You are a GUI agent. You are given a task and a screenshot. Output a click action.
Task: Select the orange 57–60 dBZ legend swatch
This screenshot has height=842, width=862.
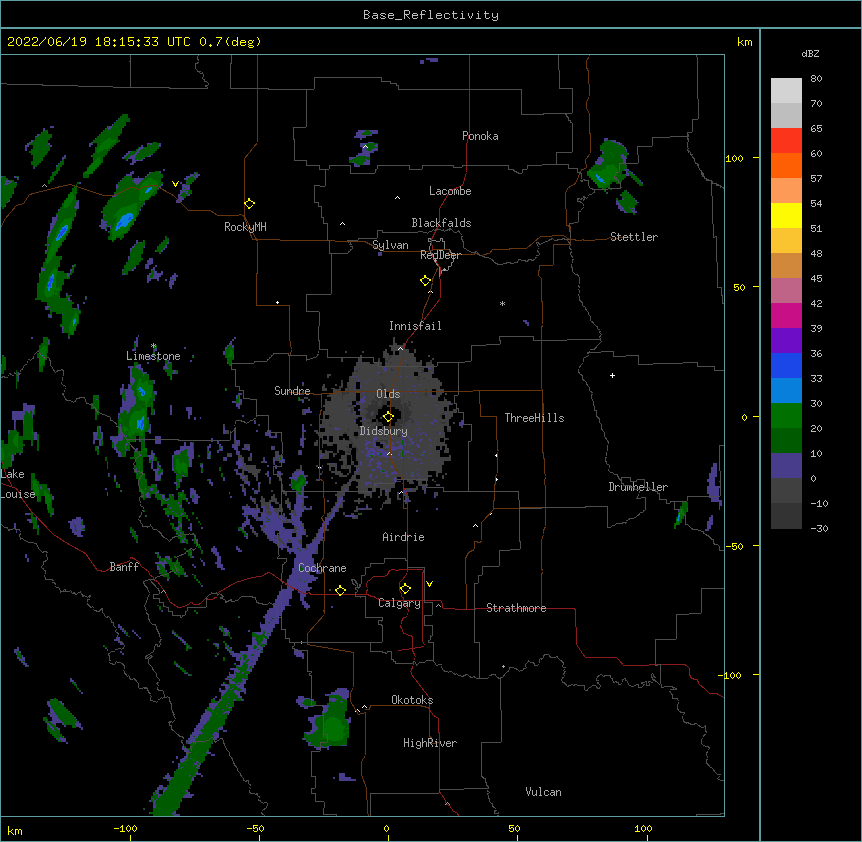point(786,165)
